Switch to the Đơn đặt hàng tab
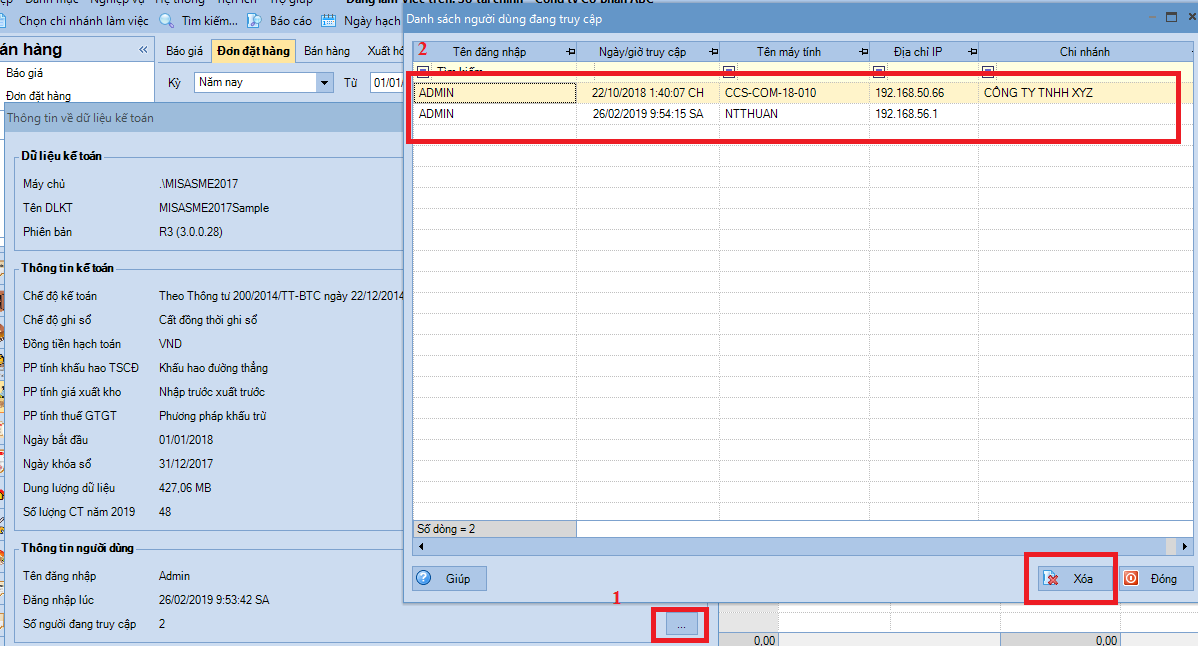 pyautogui.click(x=253, y=50)
